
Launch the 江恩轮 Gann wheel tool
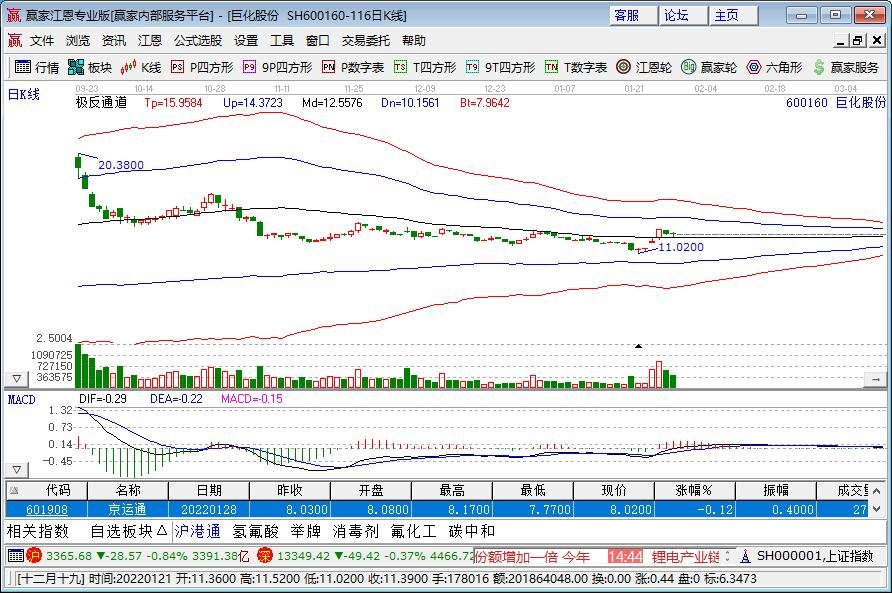pyautogui.click(x=644, y=67)
